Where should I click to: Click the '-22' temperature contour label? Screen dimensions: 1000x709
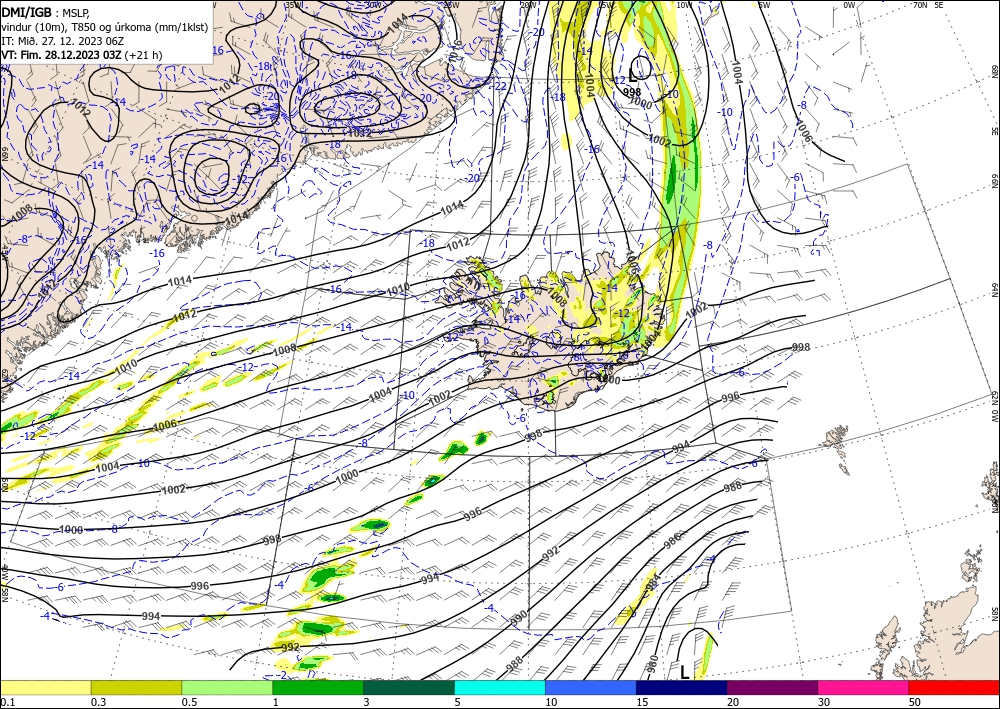coord(500,86)
